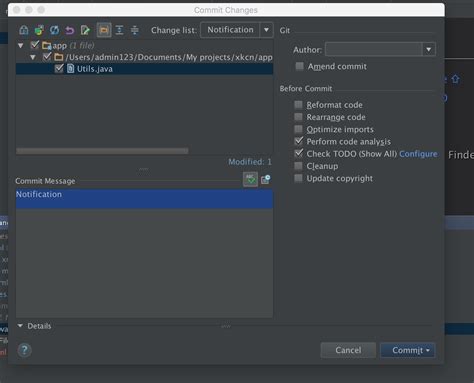Click the Commit button

coord(407,350)
